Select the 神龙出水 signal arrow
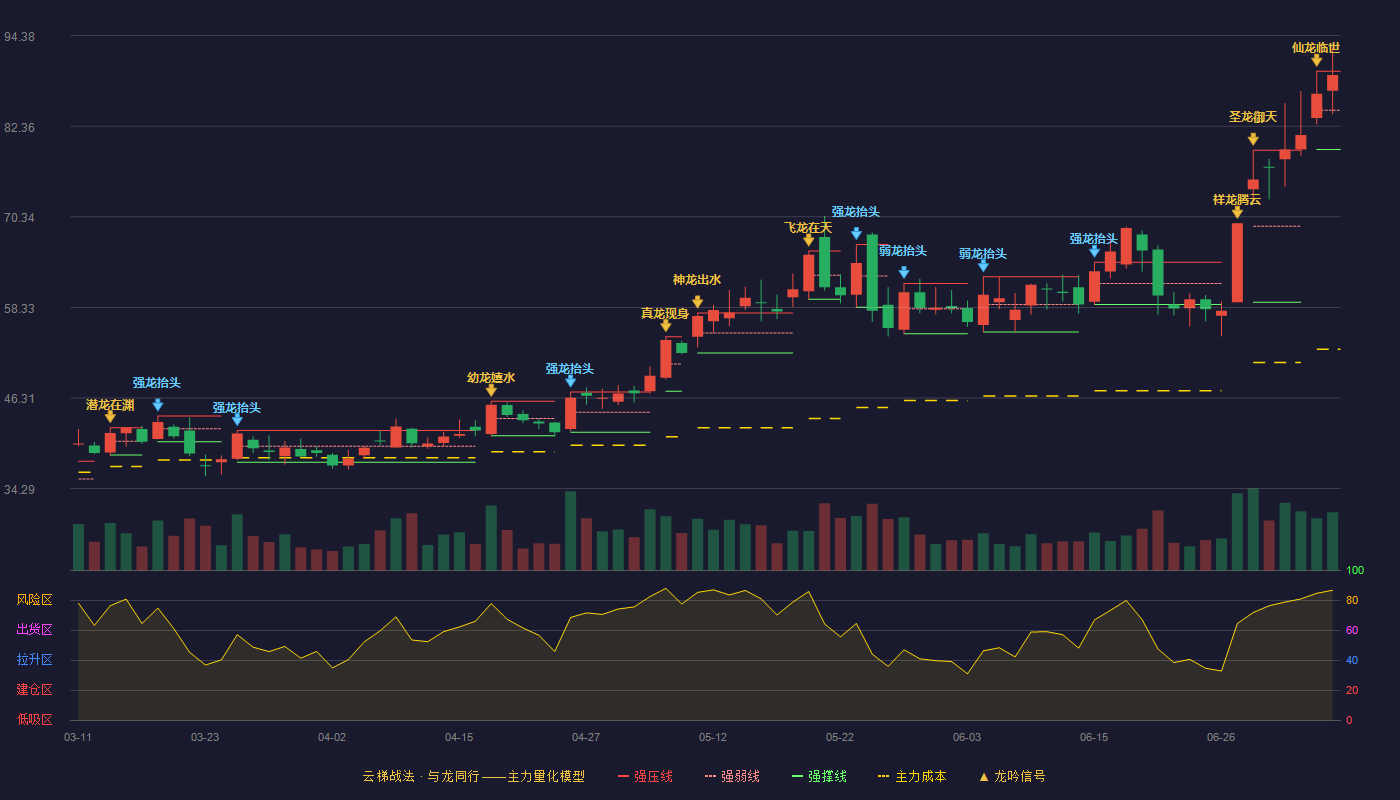1400x800 pixels. pos(697,302)
